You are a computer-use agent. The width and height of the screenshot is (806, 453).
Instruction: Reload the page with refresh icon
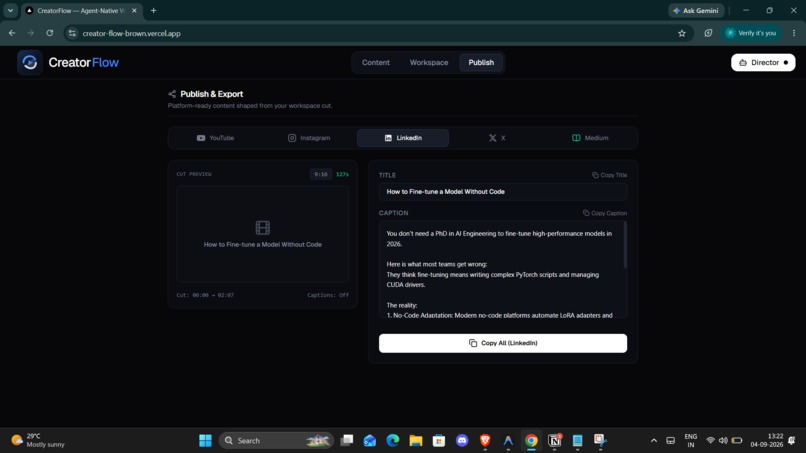(x=50, y=33)
